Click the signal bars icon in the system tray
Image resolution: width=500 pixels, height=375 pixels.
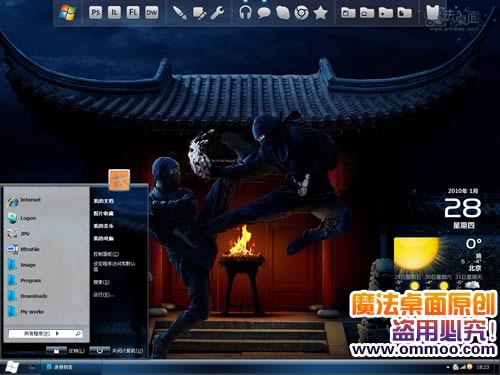tap(463, 367)
